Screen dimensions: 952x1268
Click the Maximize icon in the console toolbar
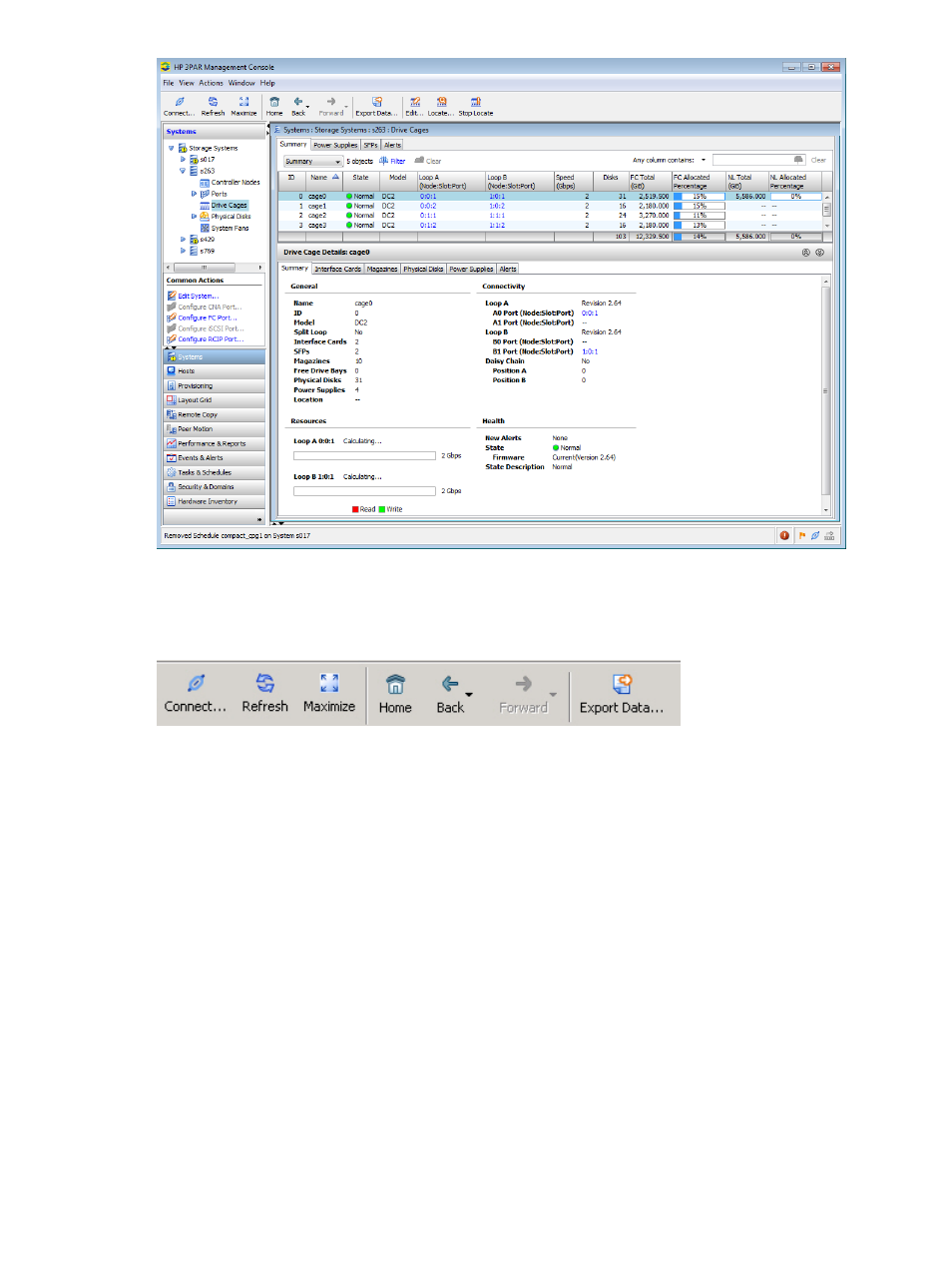(x=243, y=102)
